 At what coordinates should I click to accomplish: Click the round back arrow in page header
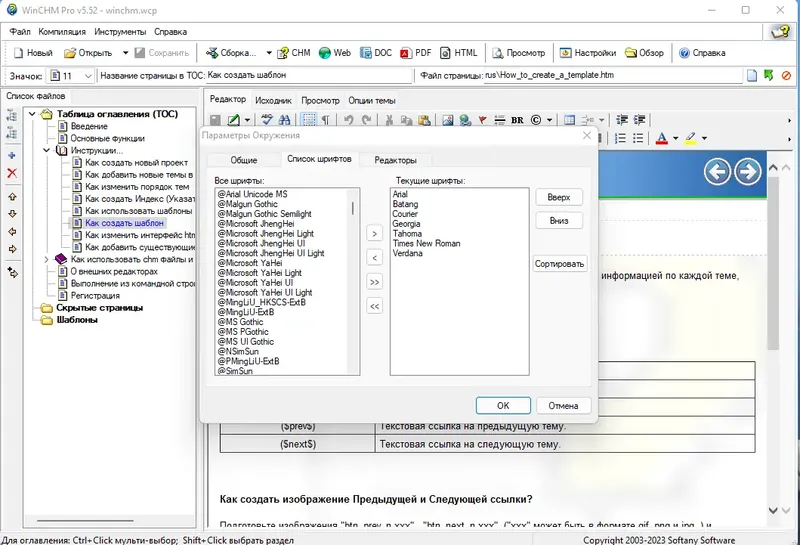[x=716, y=172]
